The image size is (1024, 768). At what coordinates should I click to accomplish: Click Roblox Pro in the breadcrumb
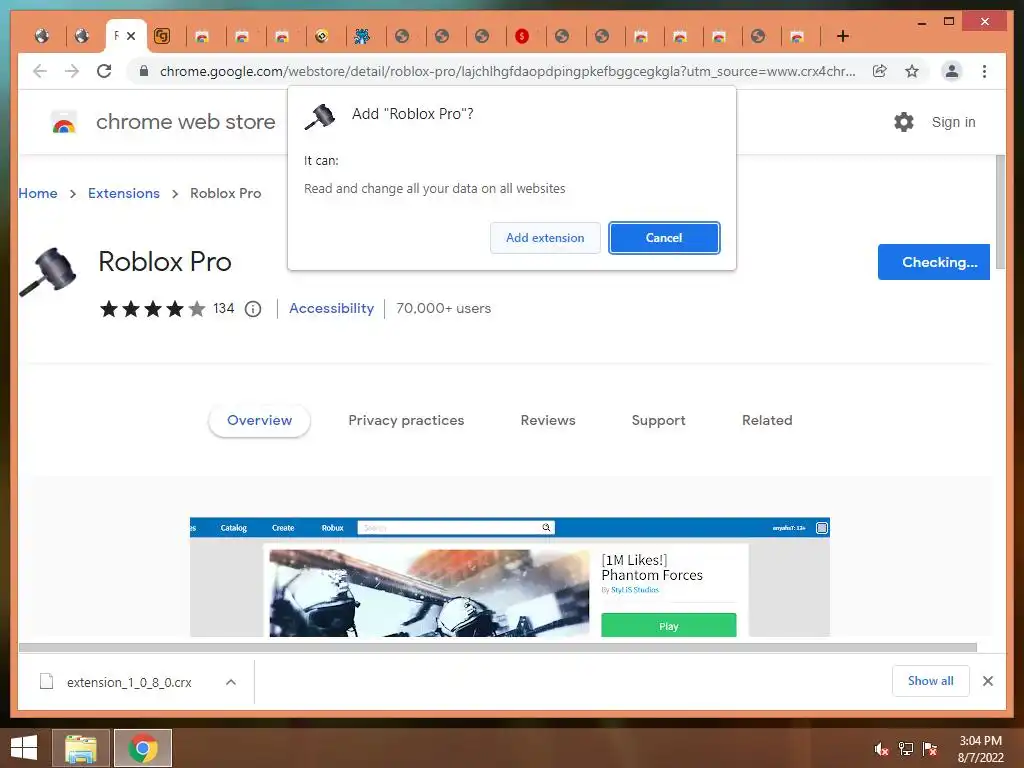click(x=225, y=193)
